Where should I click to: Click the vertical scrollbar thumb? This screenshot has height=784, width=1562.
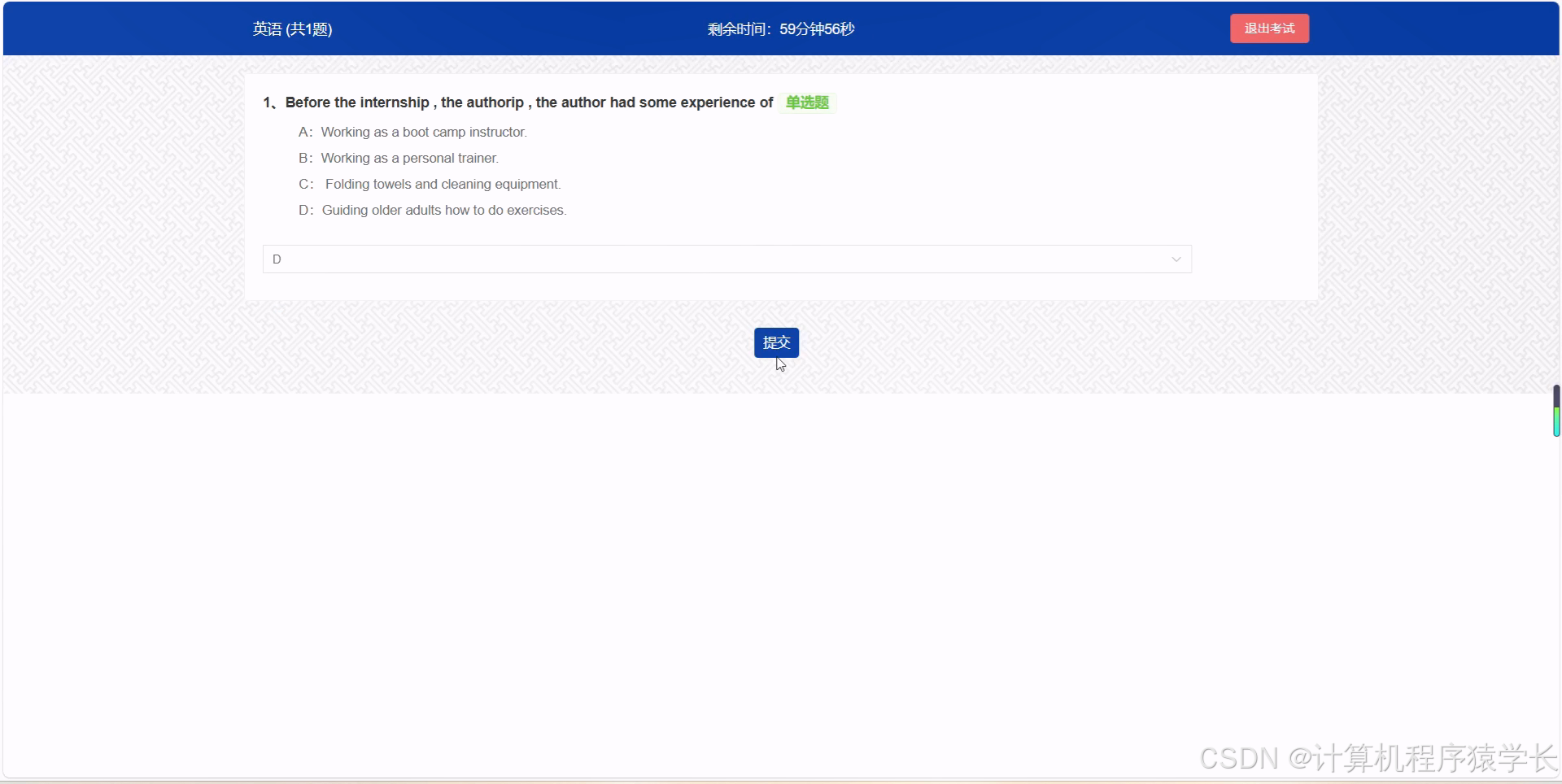[1556, 411]
